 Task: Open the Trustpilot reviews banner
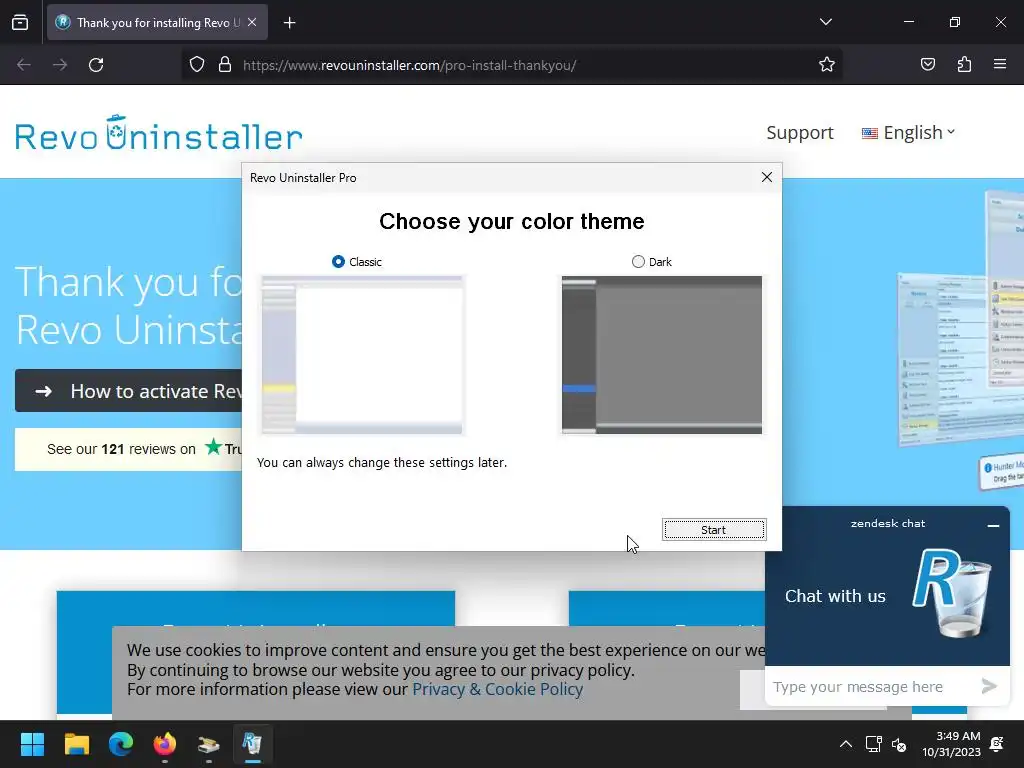129,449
